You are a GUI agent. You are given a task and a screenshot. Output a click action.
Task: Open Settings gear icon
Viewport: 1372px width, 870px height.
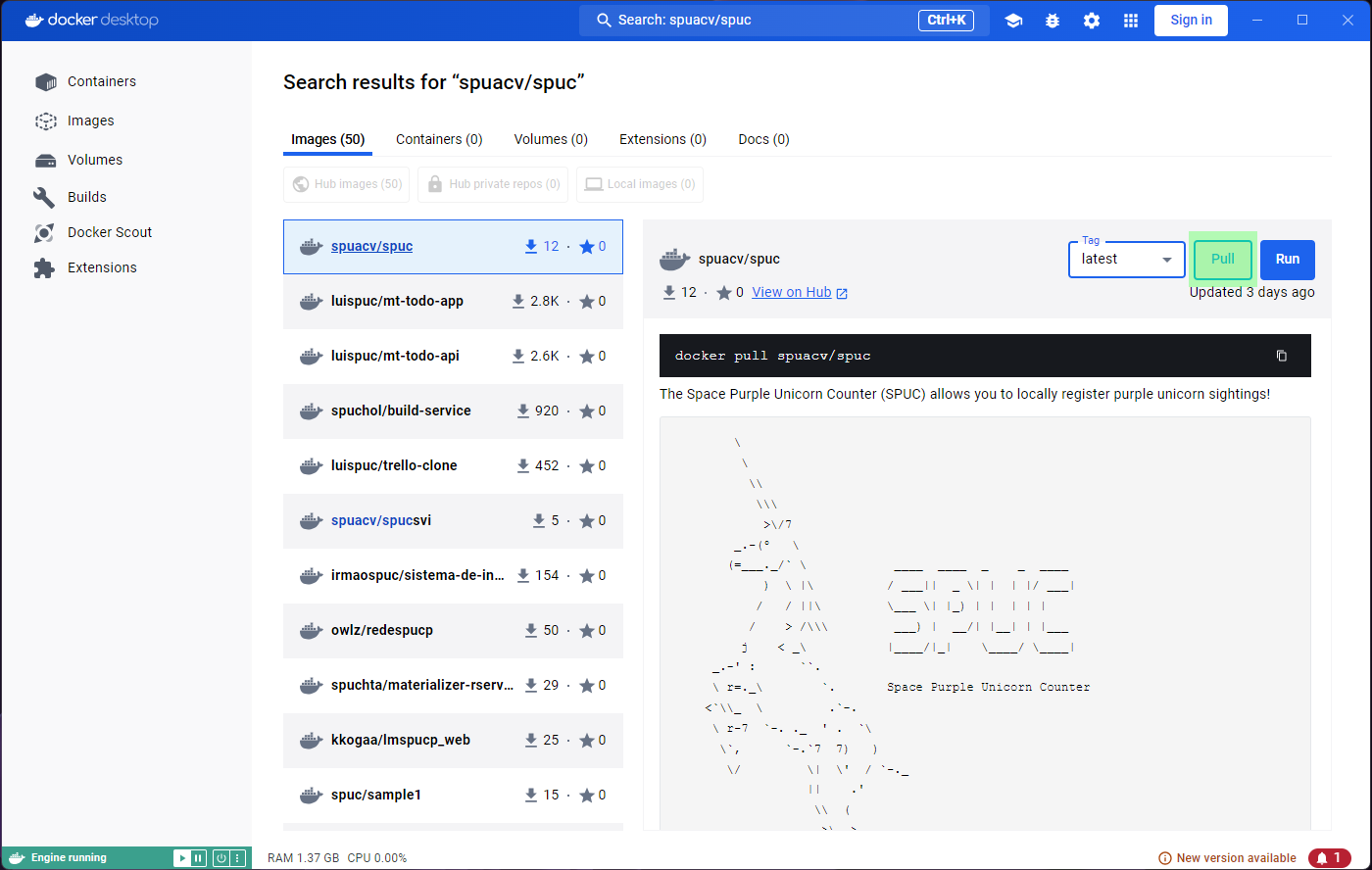1092,21
